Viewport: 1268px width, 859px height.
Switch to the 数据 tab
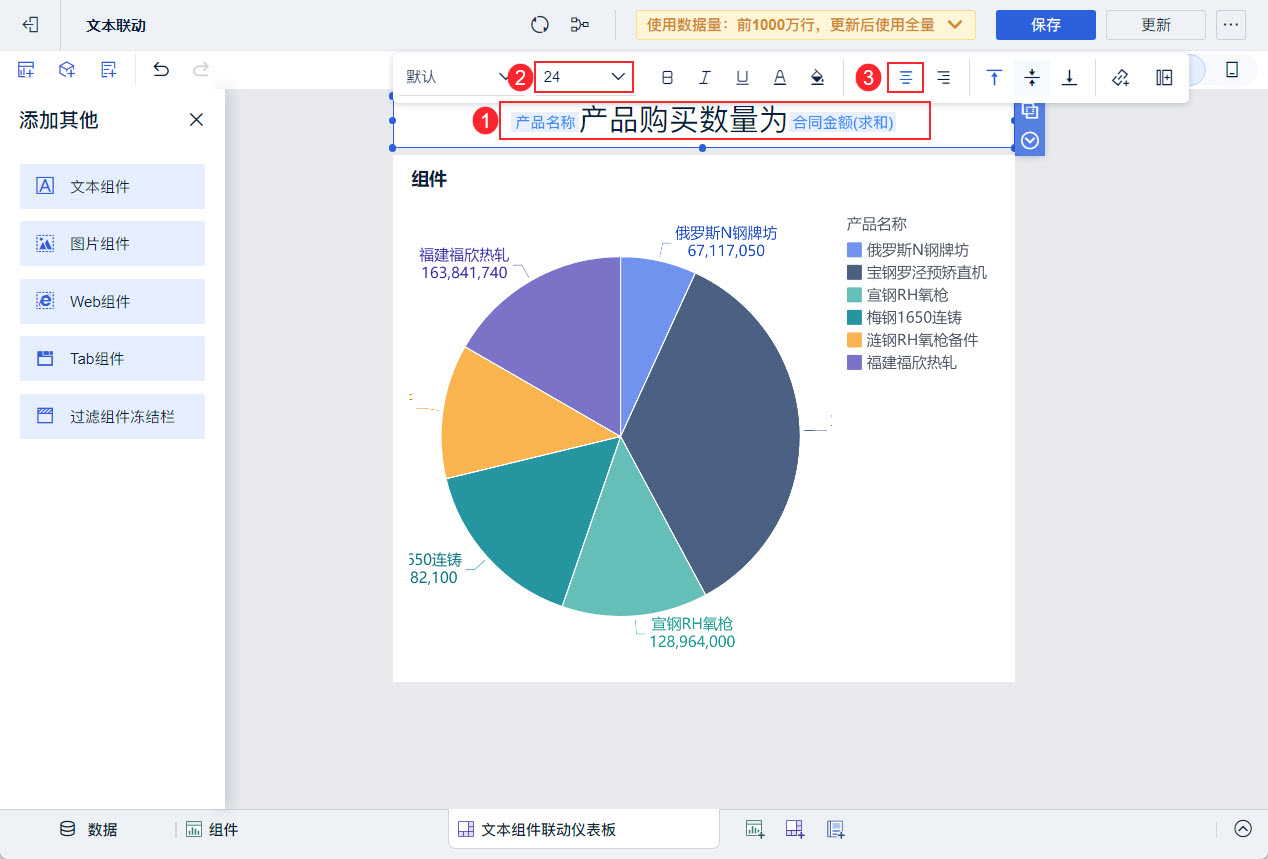(89, 829)
